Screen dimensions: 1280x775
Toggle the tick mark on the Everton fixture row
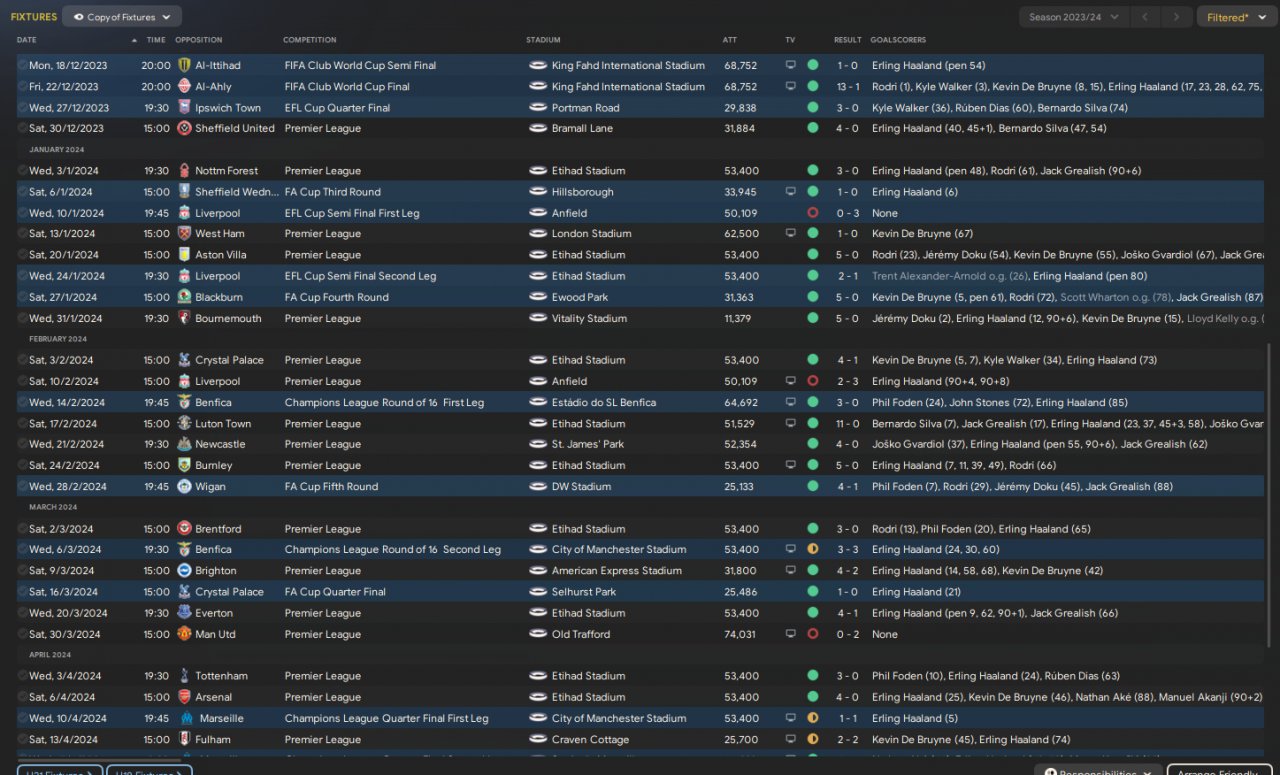coord(22,613)
